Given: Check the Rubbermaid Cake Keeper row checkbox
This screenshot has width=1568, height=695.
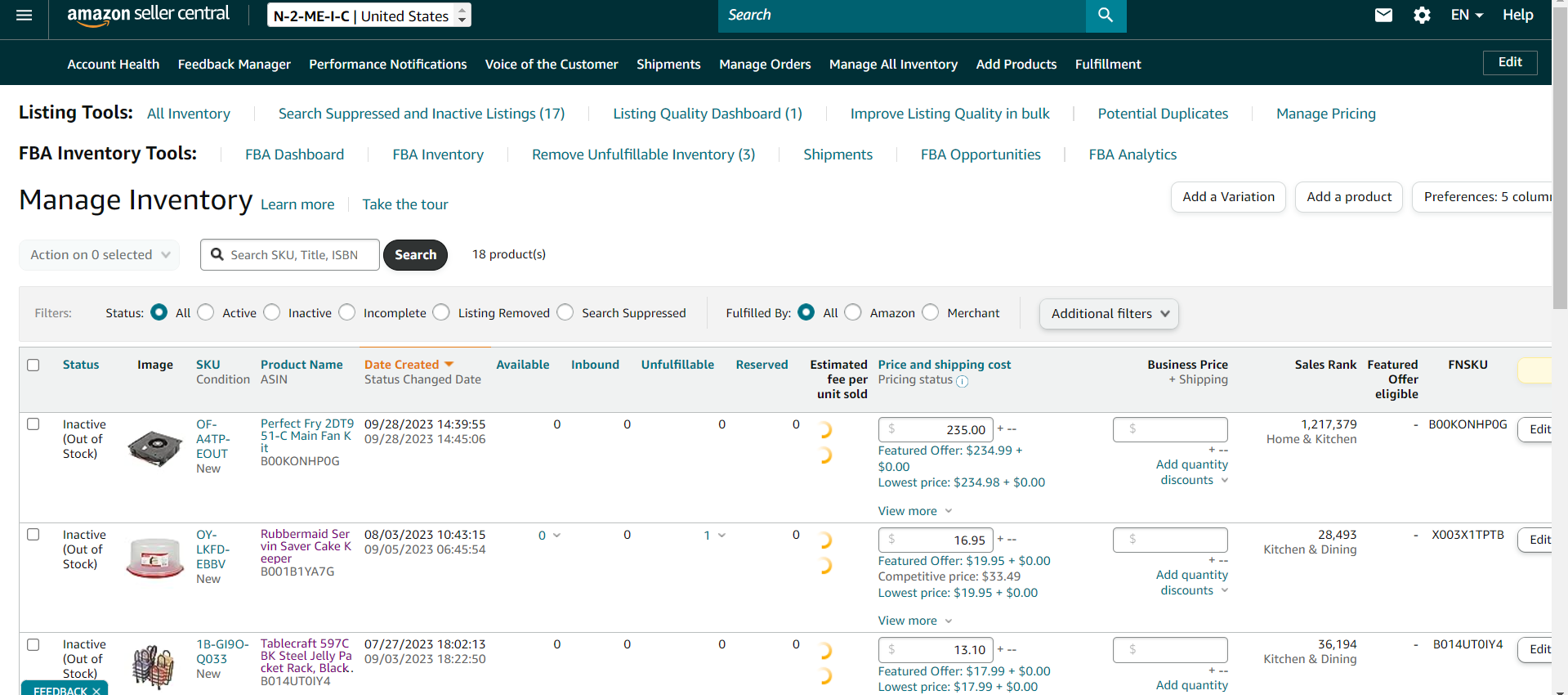Looking at the screenshot, I should click(x=34, y=535).
